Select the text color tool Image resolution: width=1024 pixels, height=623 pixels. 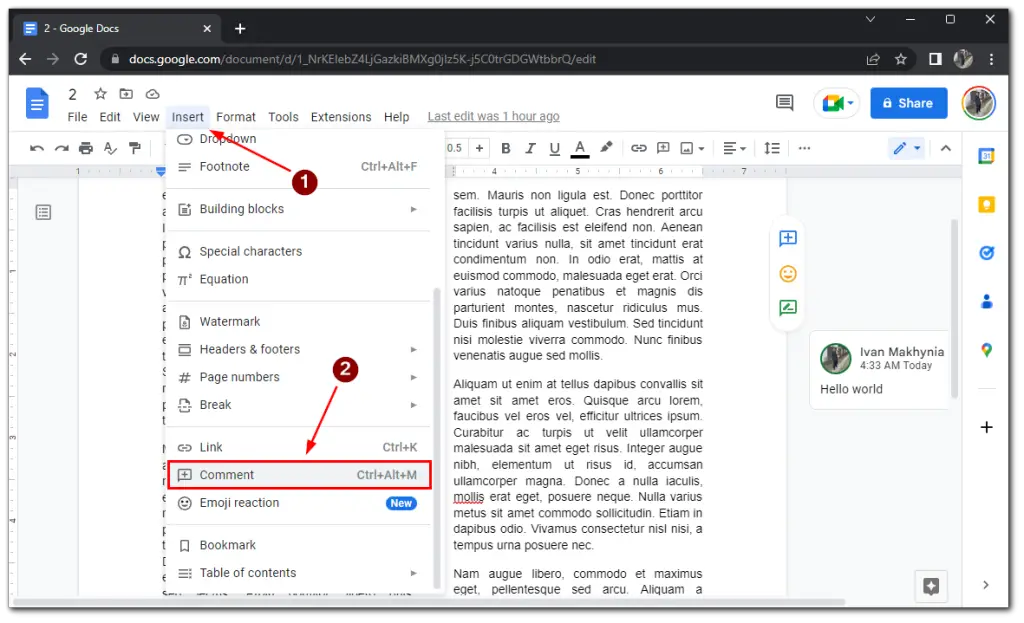click(579, 148)
